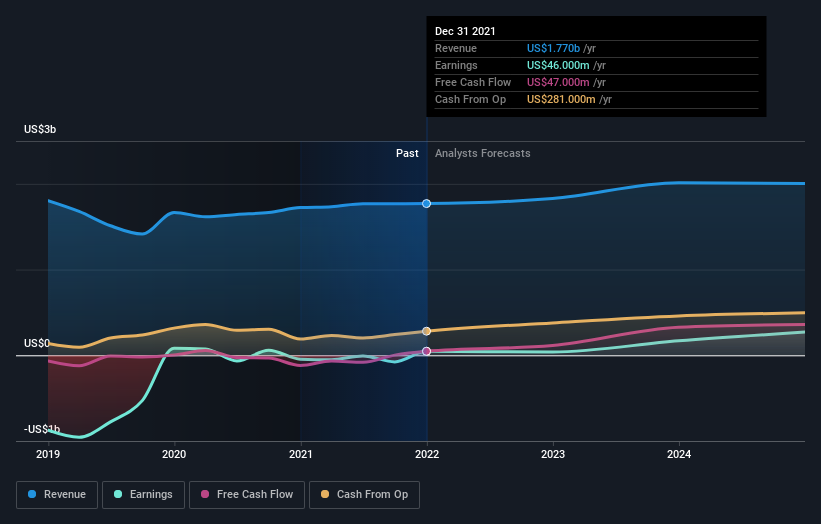Select the Revenue data point at 2022
Image resolution: width=821 pixels, height=524 pixels.
click(x=427, y=204)
